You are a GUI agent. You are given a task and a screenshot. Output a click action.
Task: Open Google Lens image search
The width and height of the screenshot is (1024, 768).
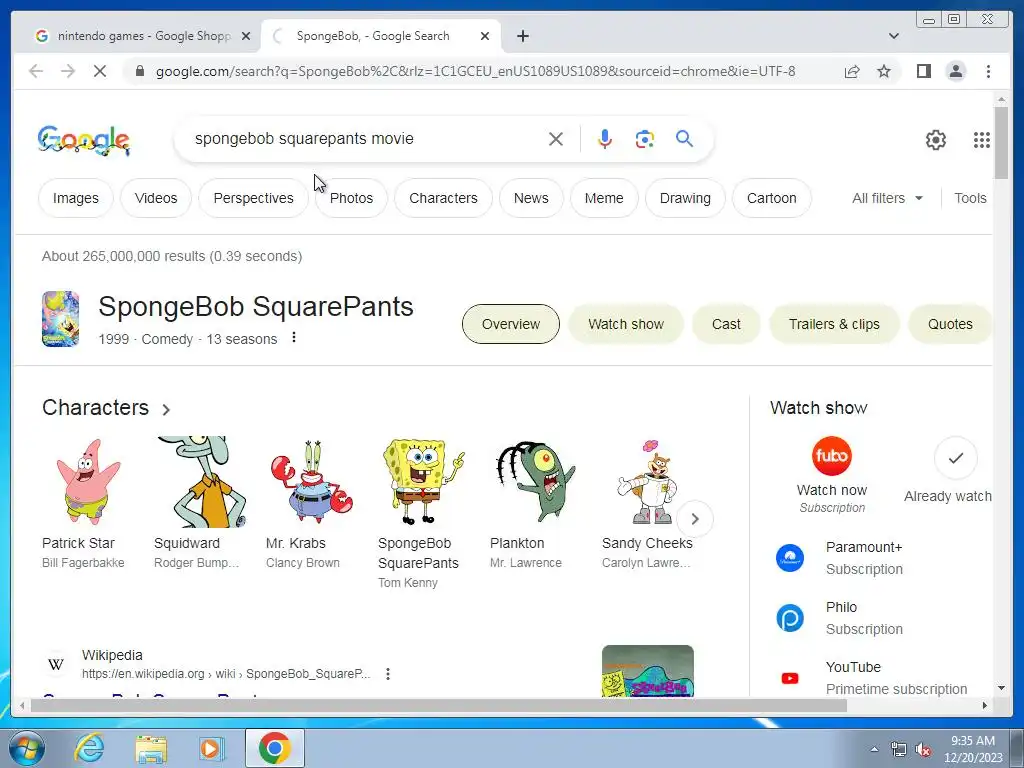[645, 139]
